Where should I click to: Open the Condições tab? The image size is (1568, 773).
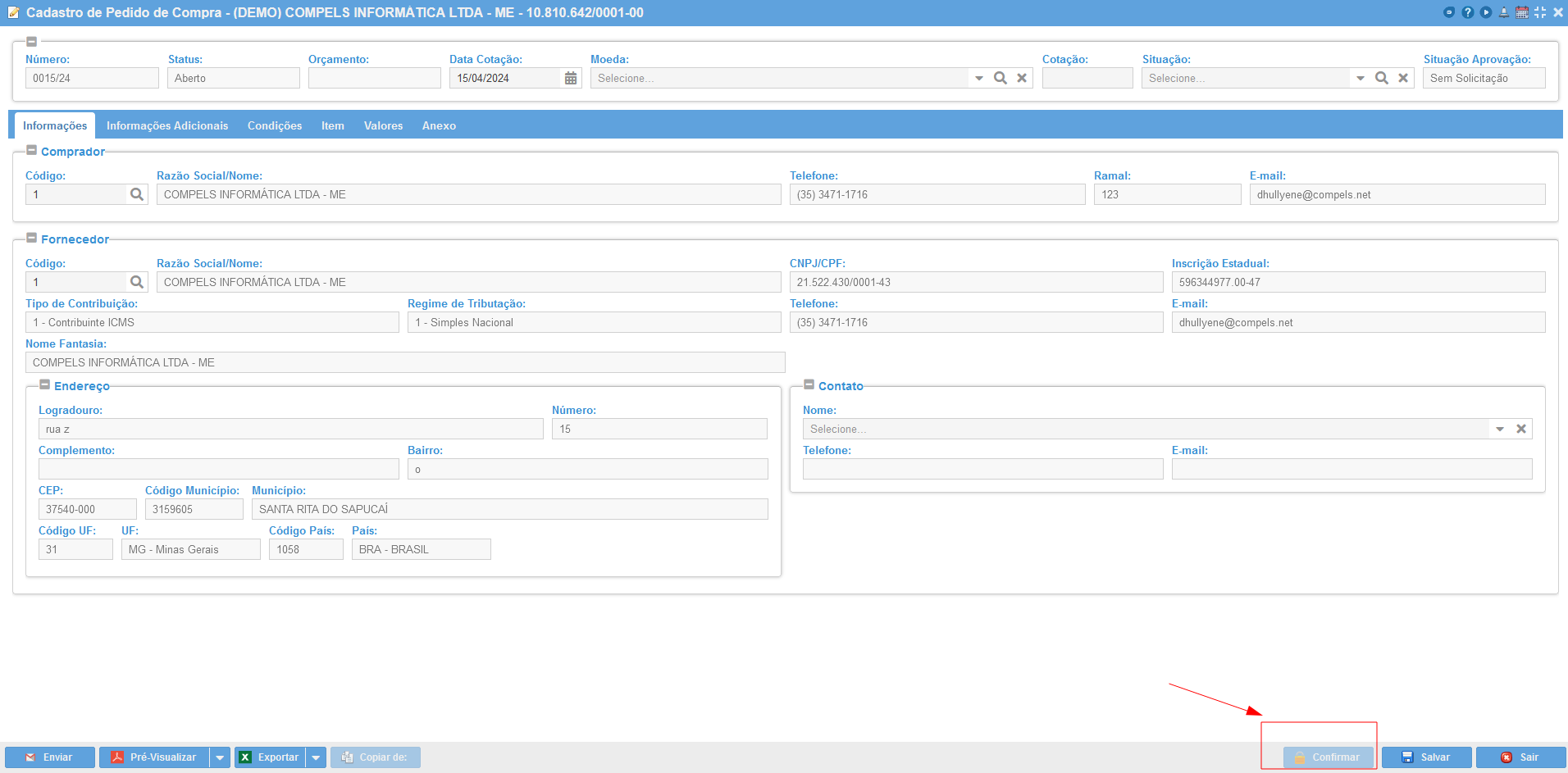pyautogui.click(x=275, y=125)
